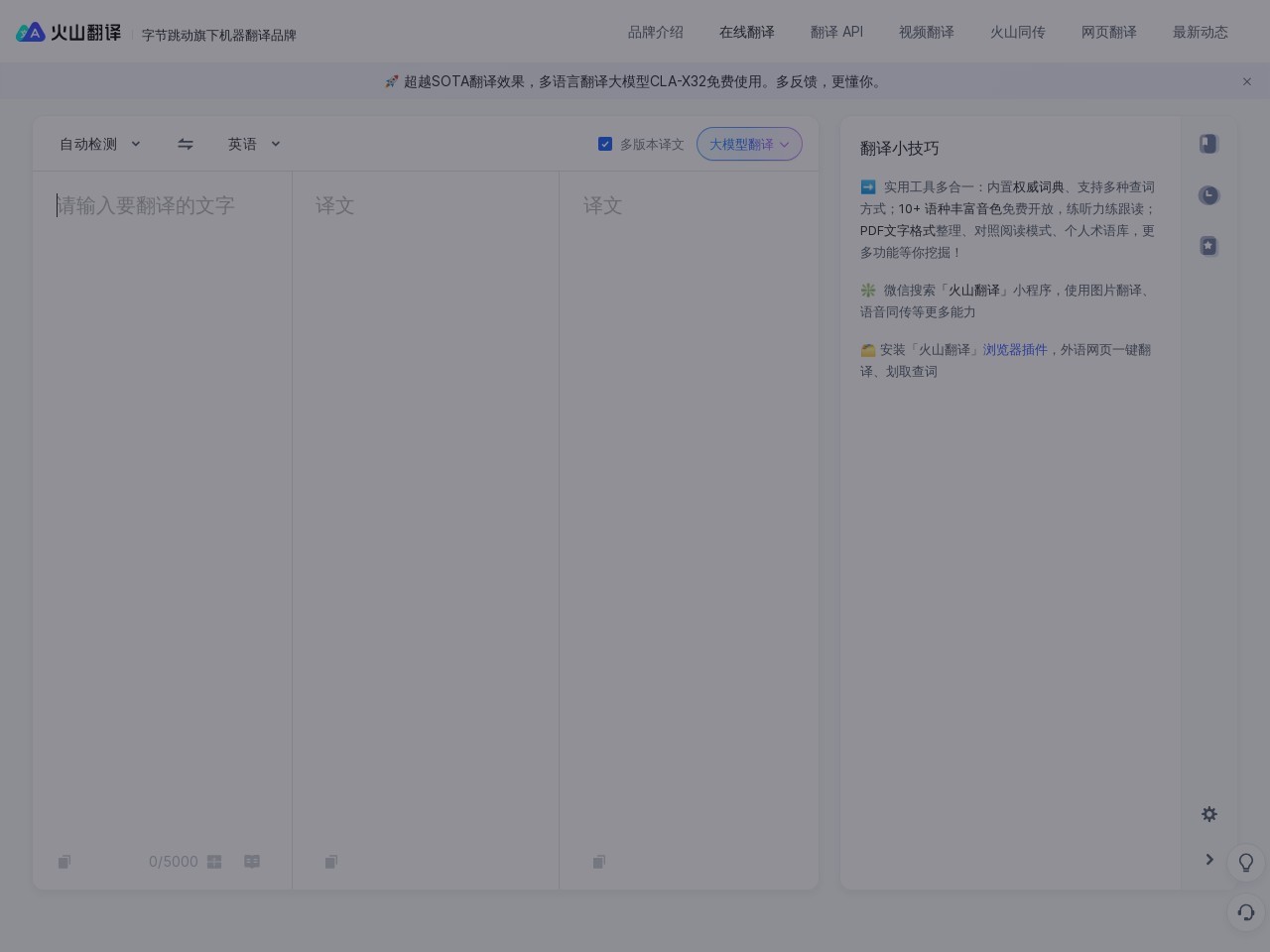Open 最新动态 nav item
This screenshot has height=952, width=1270.
(x=1201, y=32)
